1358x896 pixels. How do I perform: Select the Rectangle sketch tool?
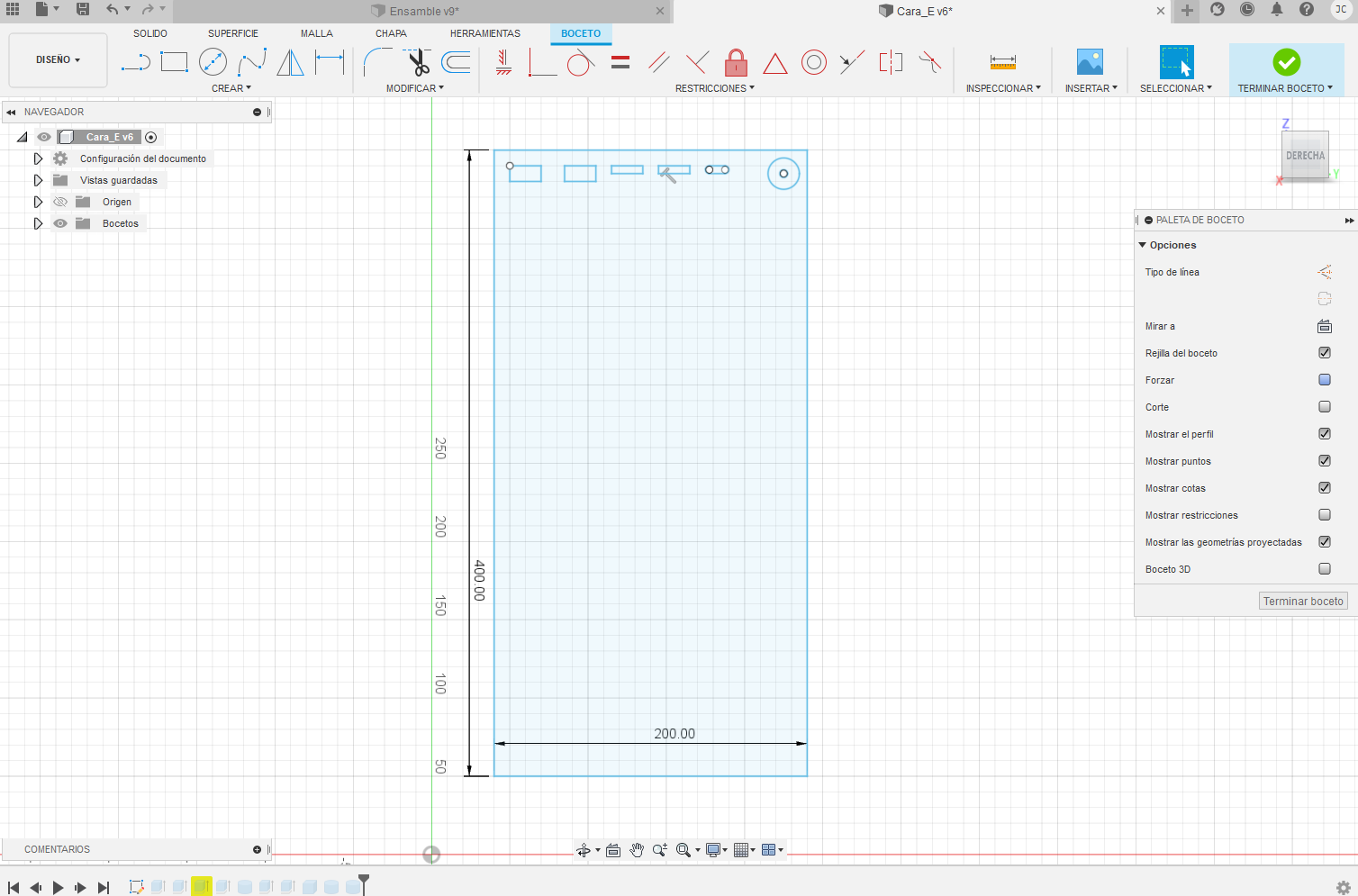pyautogui.click(x=174, y=62)
